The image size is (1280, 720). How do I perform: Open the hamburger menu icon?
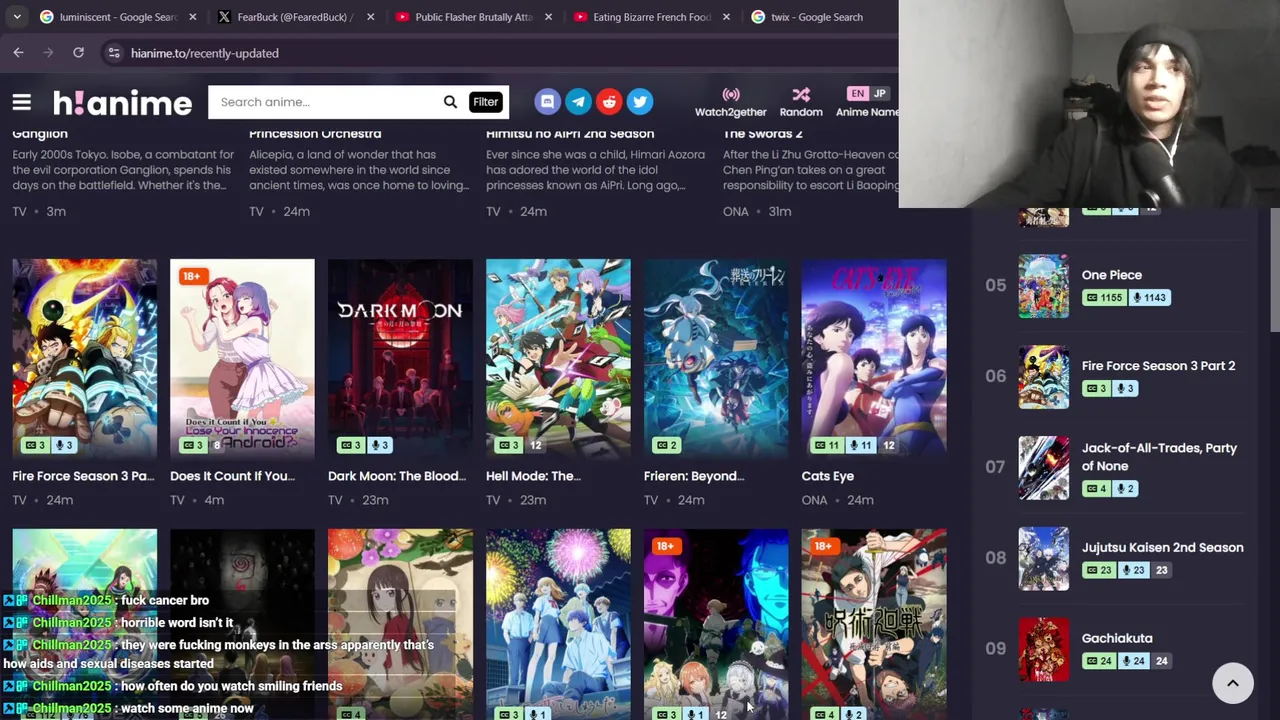[x=21, y=102]
